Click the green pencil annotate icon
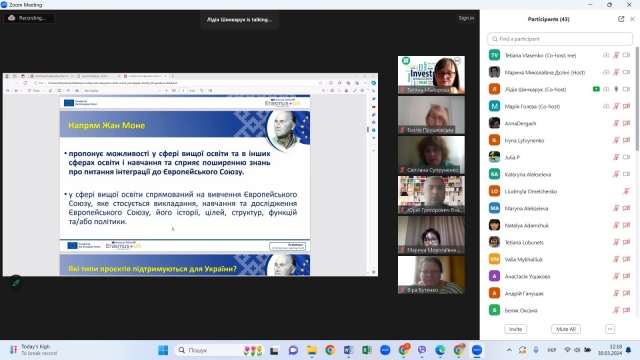The height and width of the screenshot is (360, 640). coord(16,282)
